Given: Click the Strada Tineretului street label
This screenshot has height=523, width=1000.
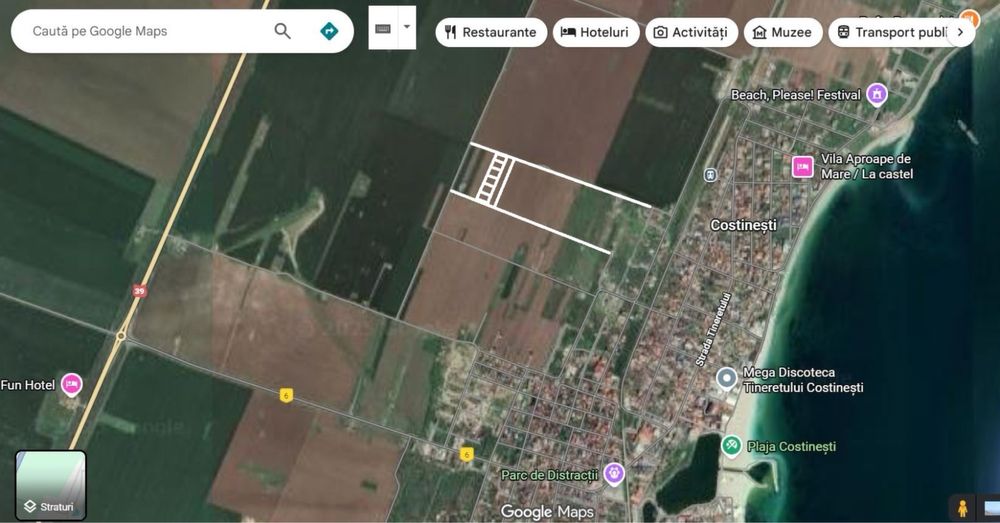Looking at the screenshot, I should (x=712, y=329).
